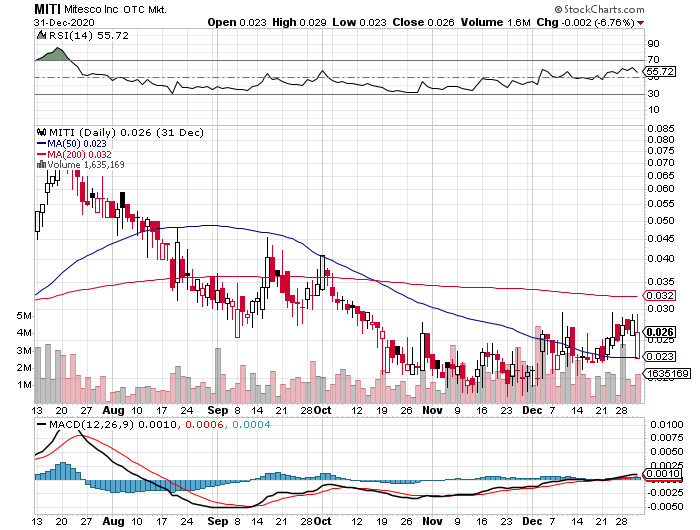Click the 70 overbought level on RSI axis
The height and width of the screenshot is (530, 700).
point(653,59)
